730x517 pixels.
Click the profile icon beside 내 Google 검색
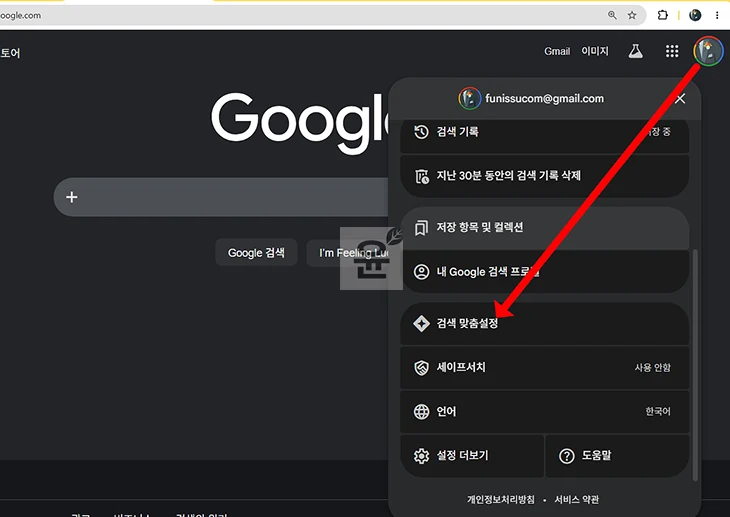[x=421, y=272]
